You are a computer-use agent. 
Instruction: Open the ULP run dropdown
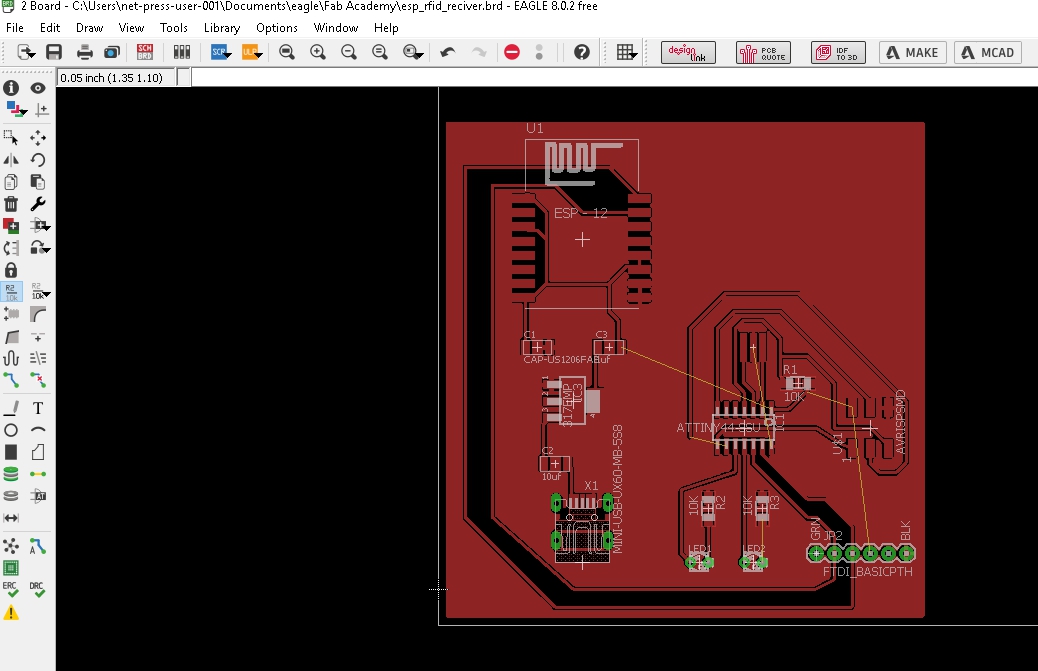click(252, 52)
